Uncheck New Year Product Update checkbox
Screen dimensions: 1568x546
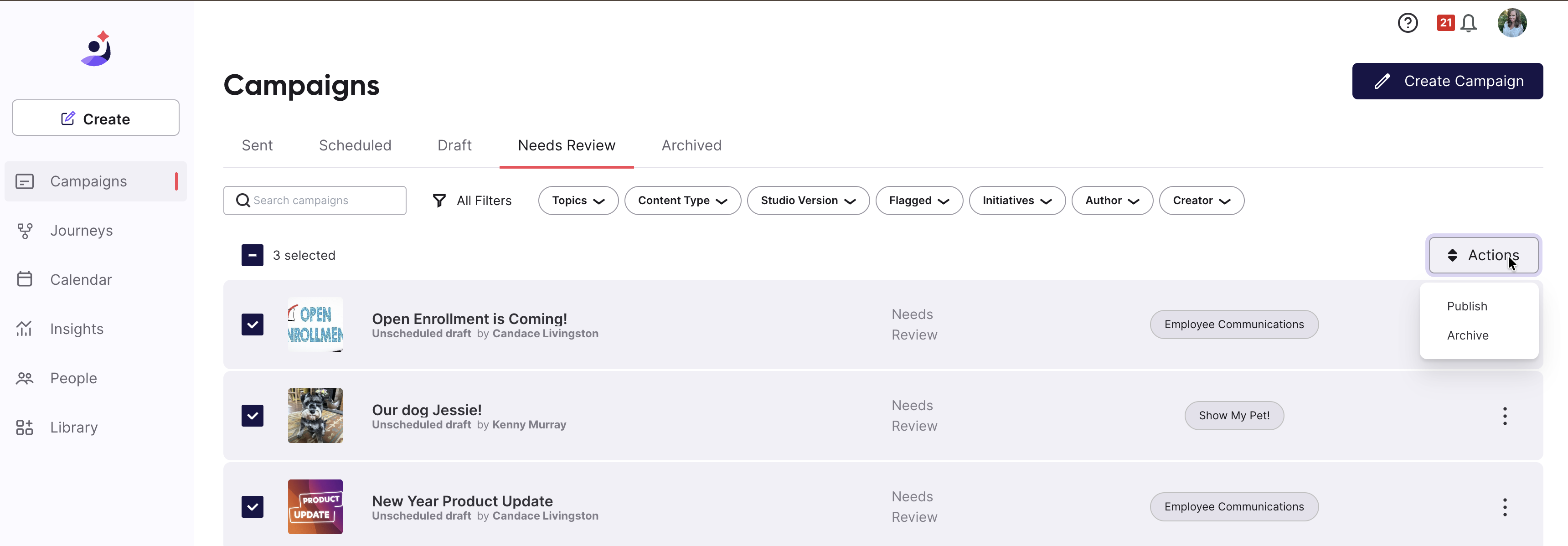point(252,507)
